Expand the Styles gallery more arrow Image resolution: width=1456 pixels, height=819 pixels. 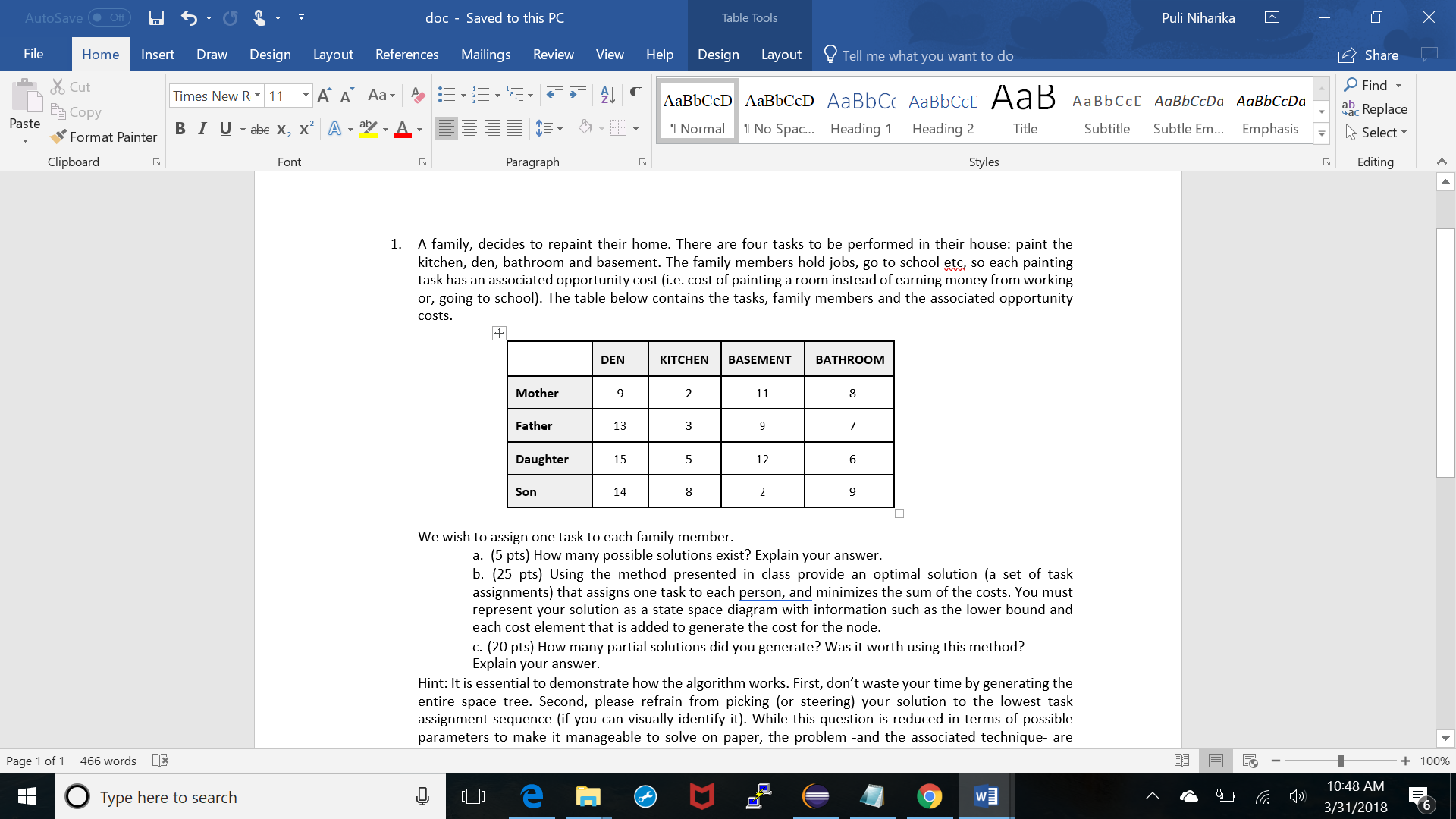click(1322, 134)
